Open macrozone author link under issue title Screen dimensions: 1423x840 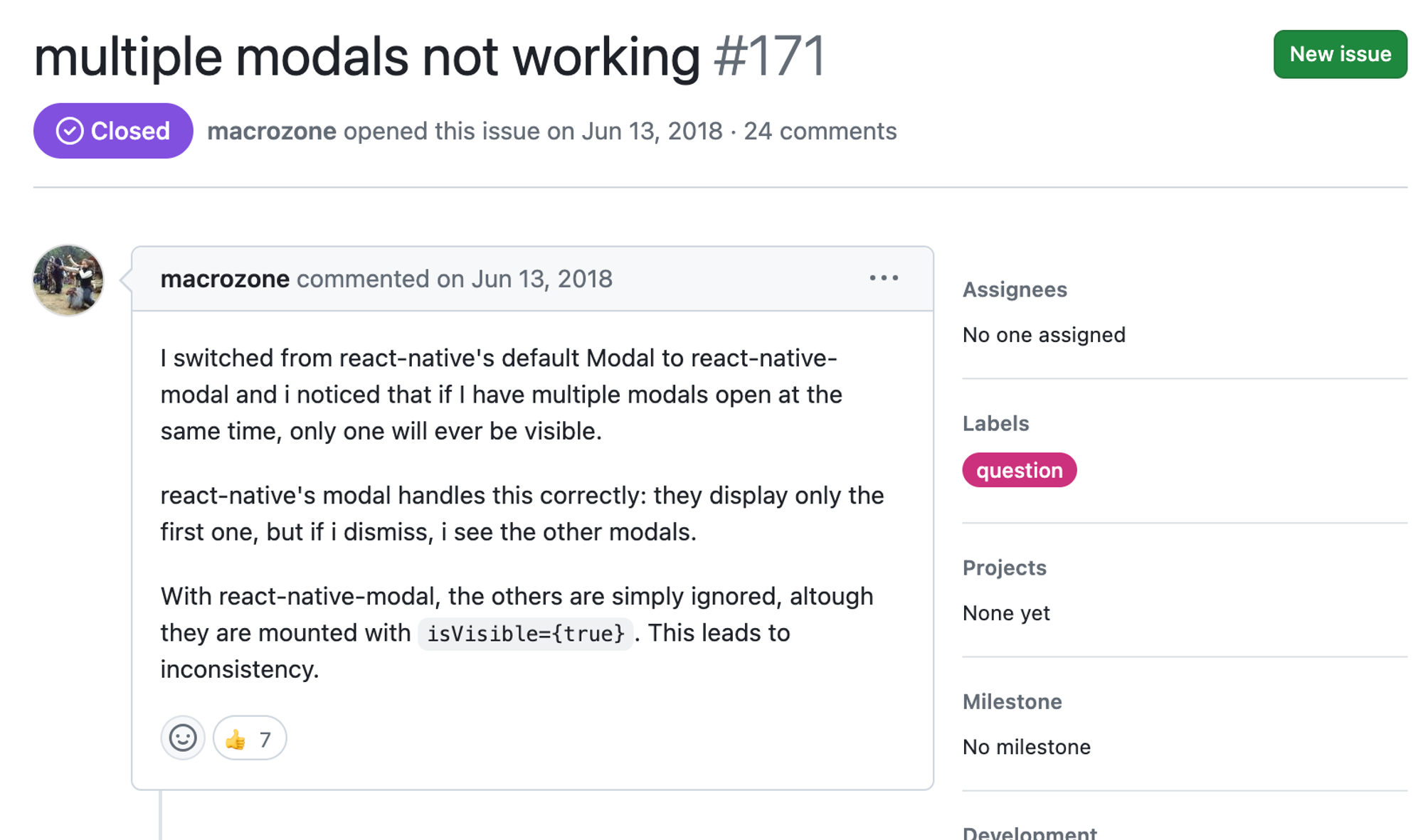click(272, 131)
